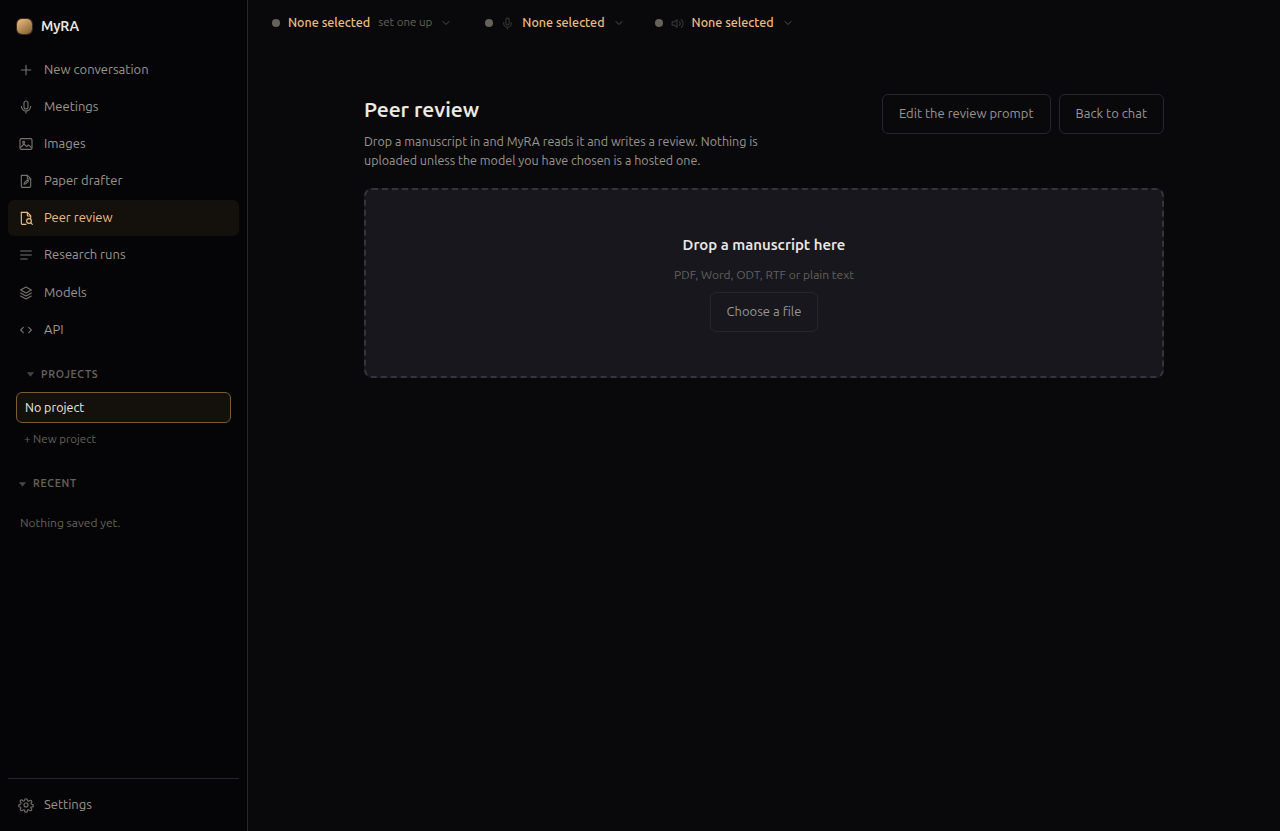Click the 'Nothing saved yet.' text
The width and height of the screenshot is (1280, 831).
[70, 523]
